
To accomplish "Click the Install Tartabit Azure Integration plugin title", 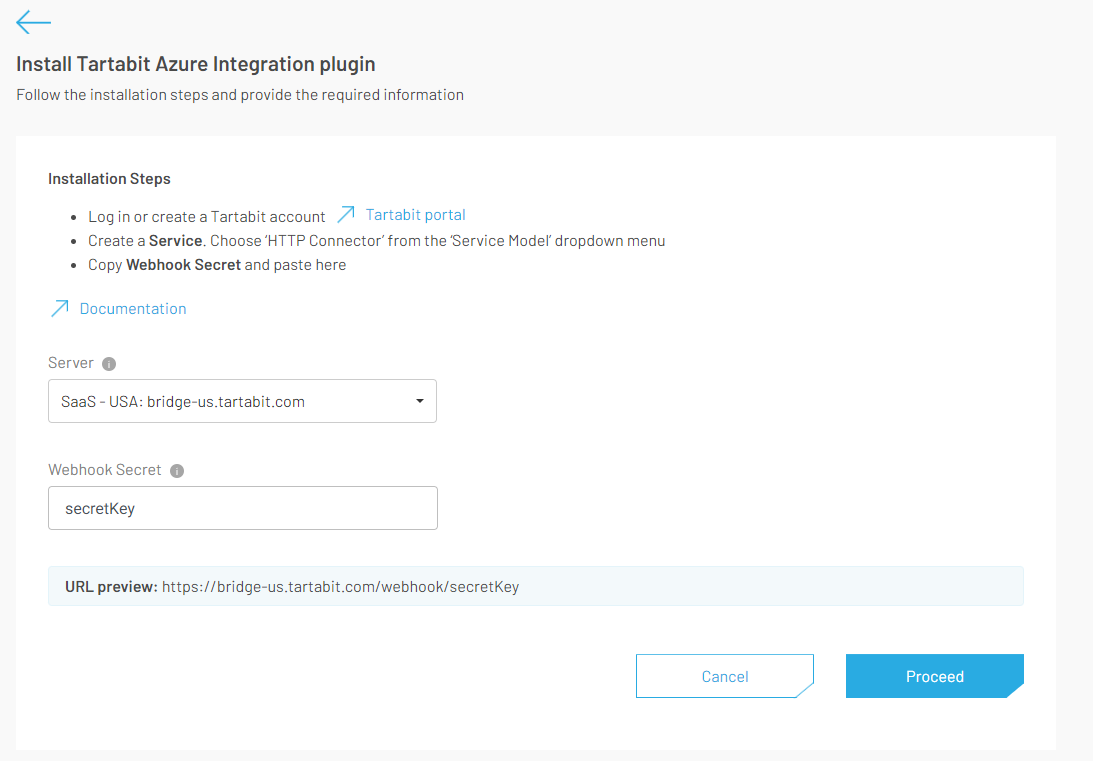I will (196, 64).
